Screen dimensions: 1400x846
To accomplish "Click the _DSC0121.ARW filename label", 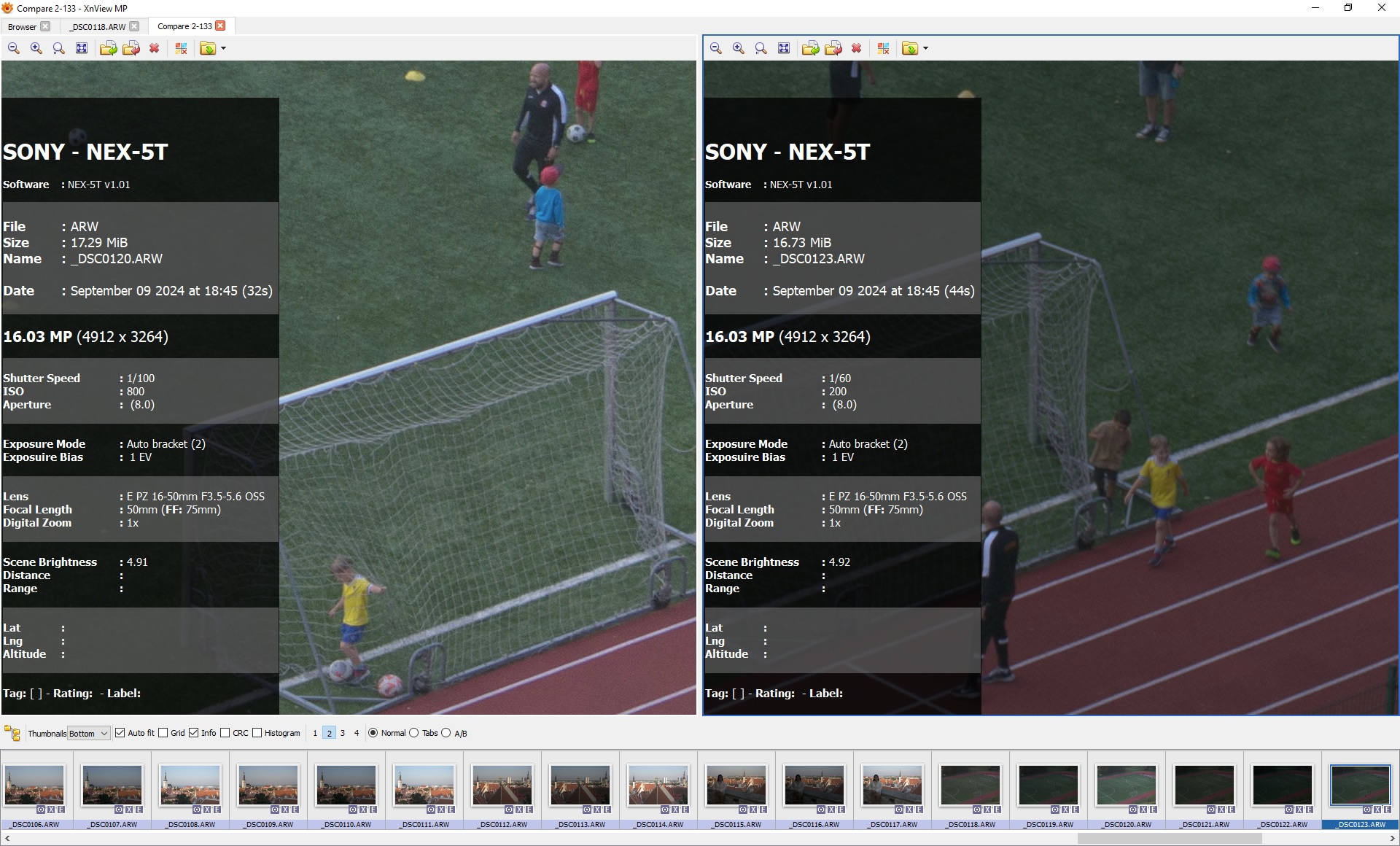I will (x=1205, y=824).
